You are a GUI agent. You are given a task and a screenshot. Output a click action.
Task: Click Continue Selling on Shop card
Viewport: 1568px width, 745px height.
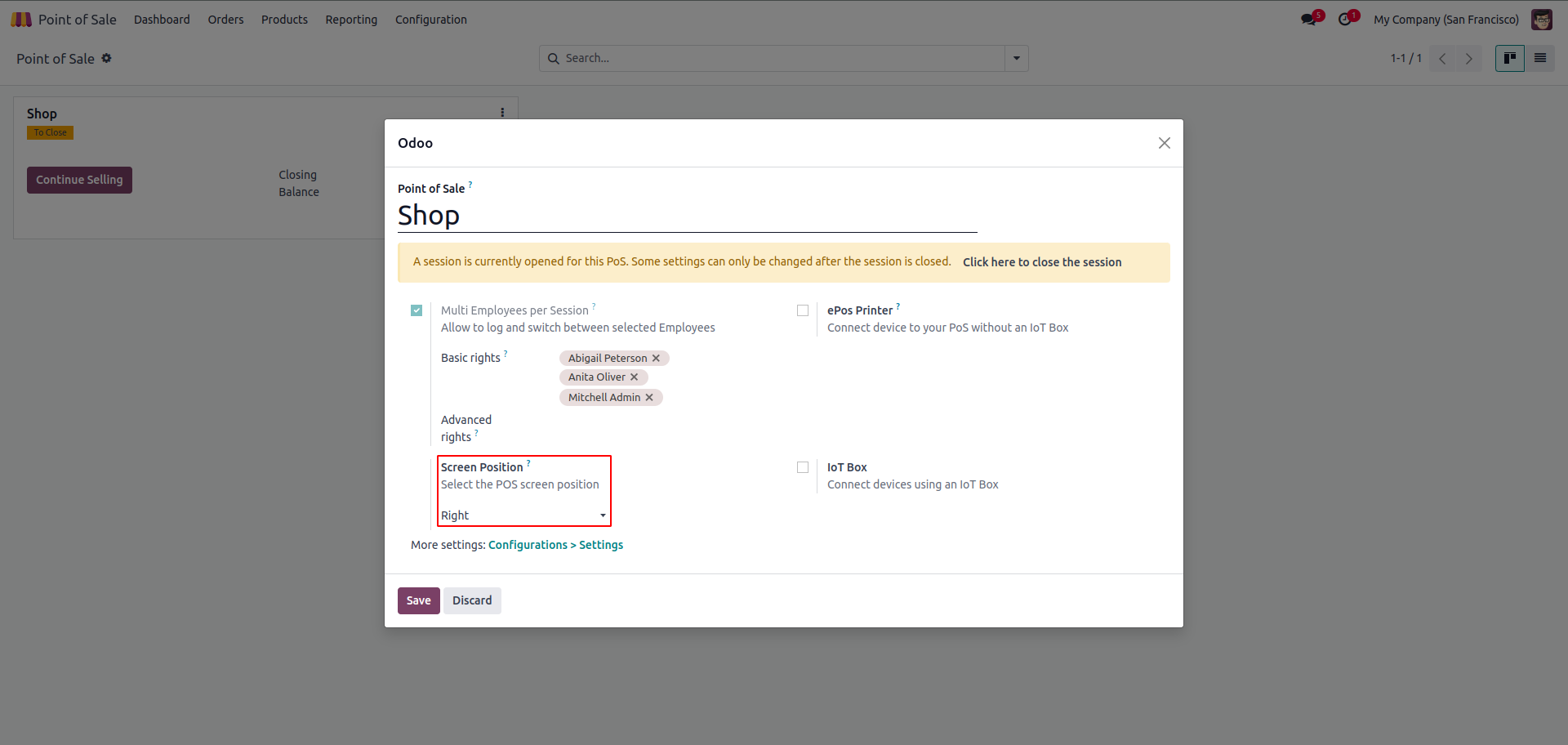[x=79, y=180]
